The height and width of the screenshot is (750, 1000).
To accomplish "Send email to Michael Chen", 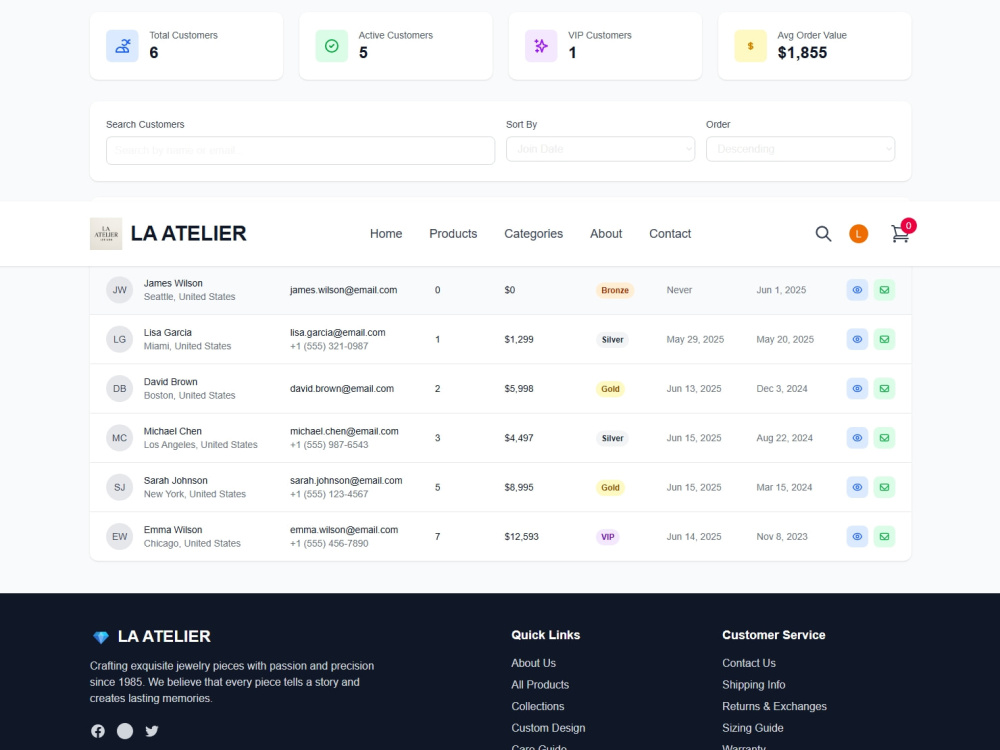I will coord(884,438).
